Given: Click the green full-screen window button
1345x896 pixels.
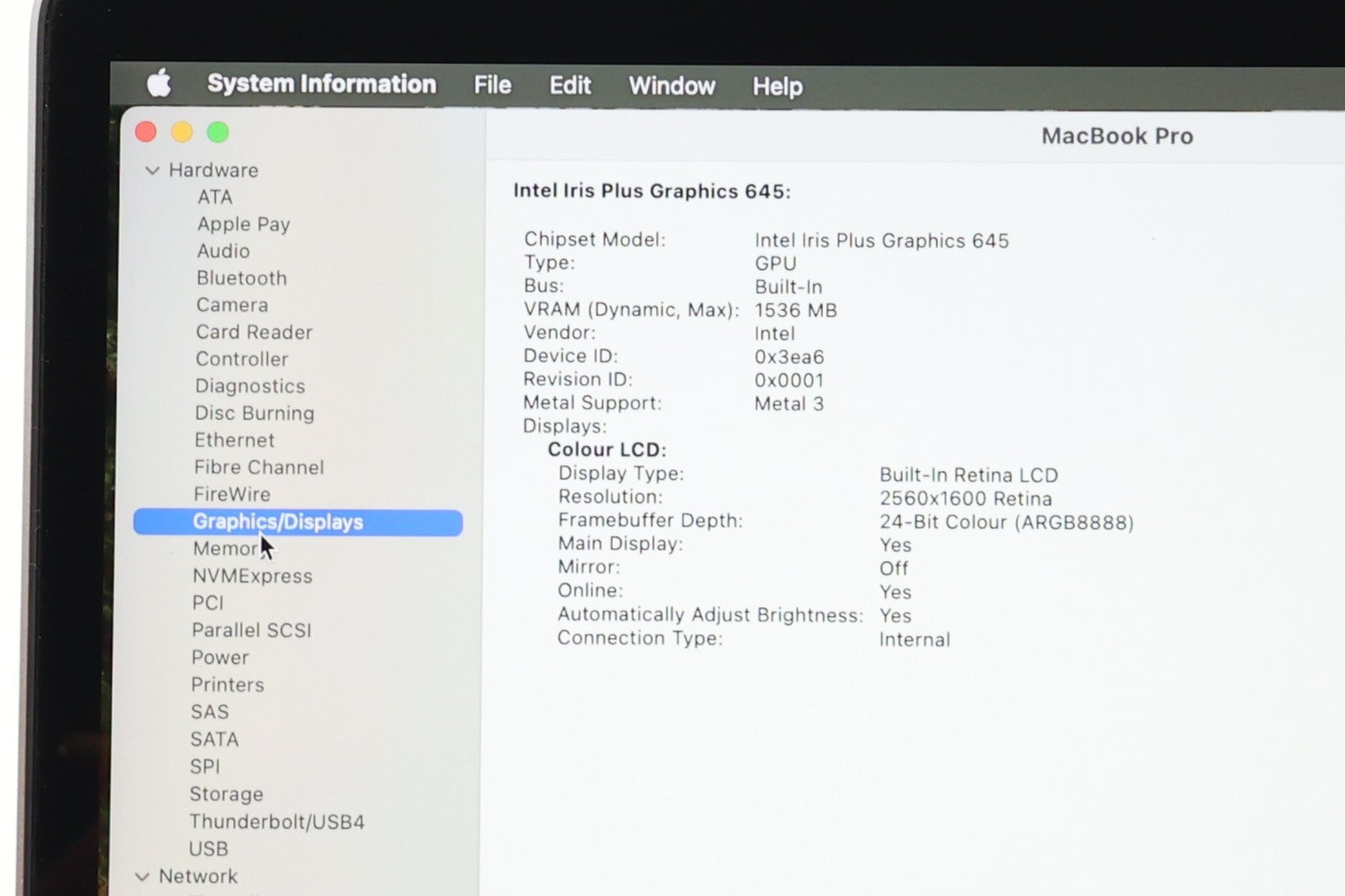Looking at the screenshot, I should (x=218, y=132).
